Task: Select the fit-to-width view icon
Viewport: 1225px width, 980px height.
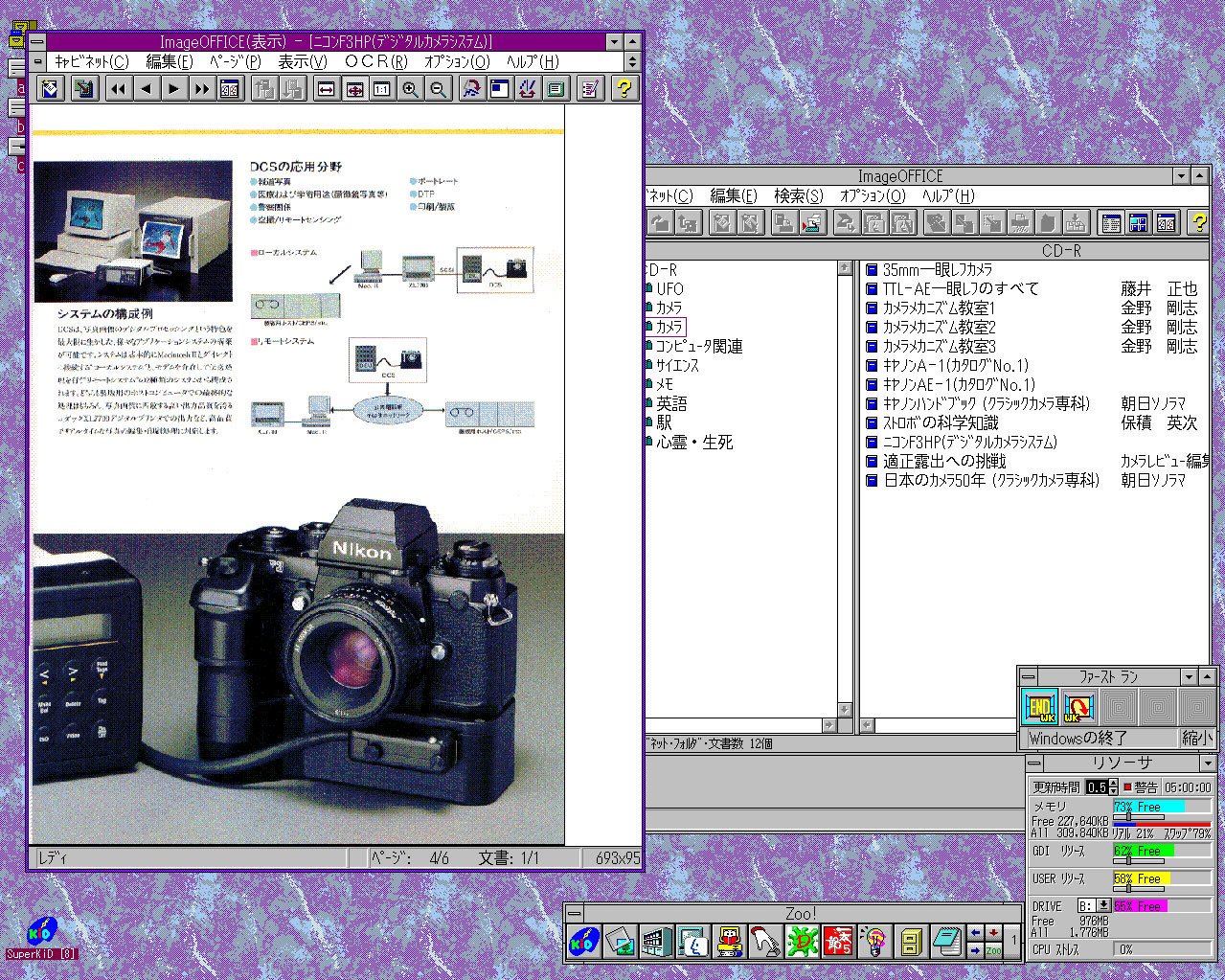Action: coord(327,89)
